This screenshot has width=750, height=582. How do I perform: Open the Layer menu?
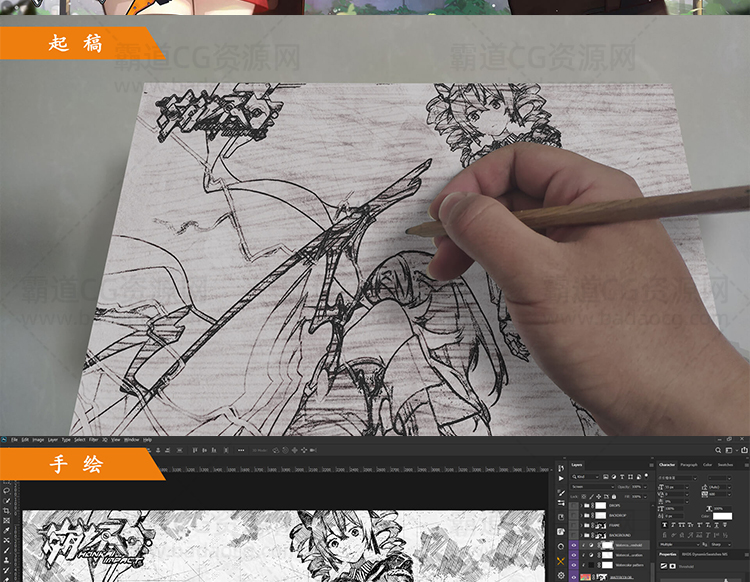[x=53, y=439]
